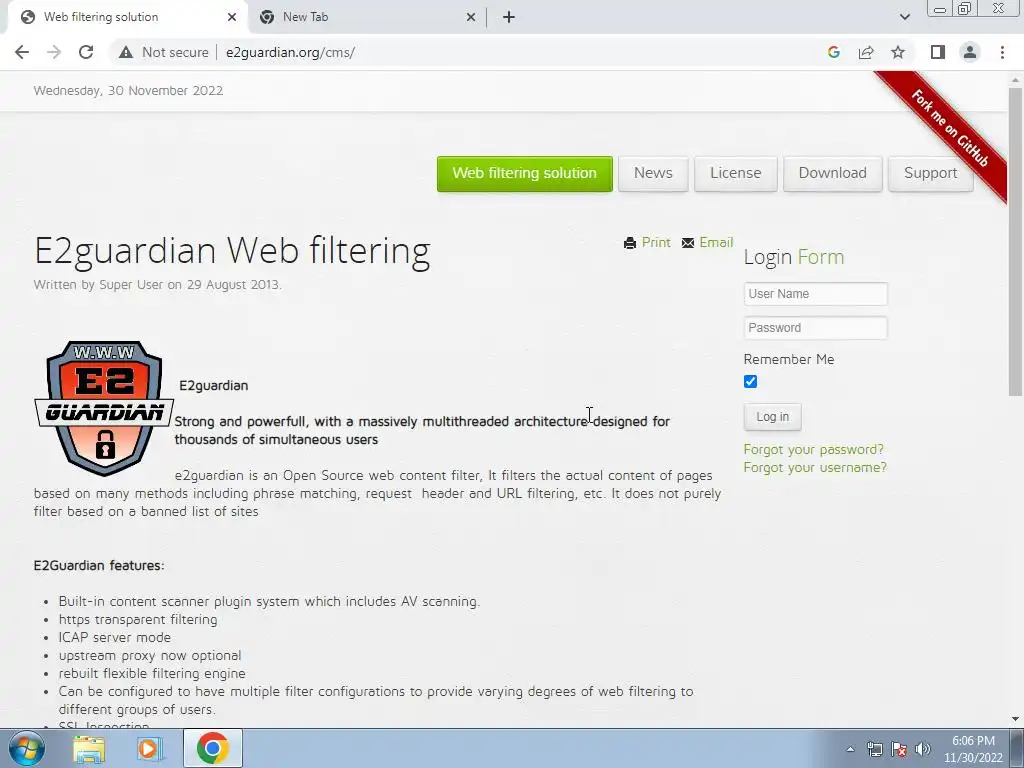
Task: Click the envelope icon next to Email
Action: [x=688, y=243]
